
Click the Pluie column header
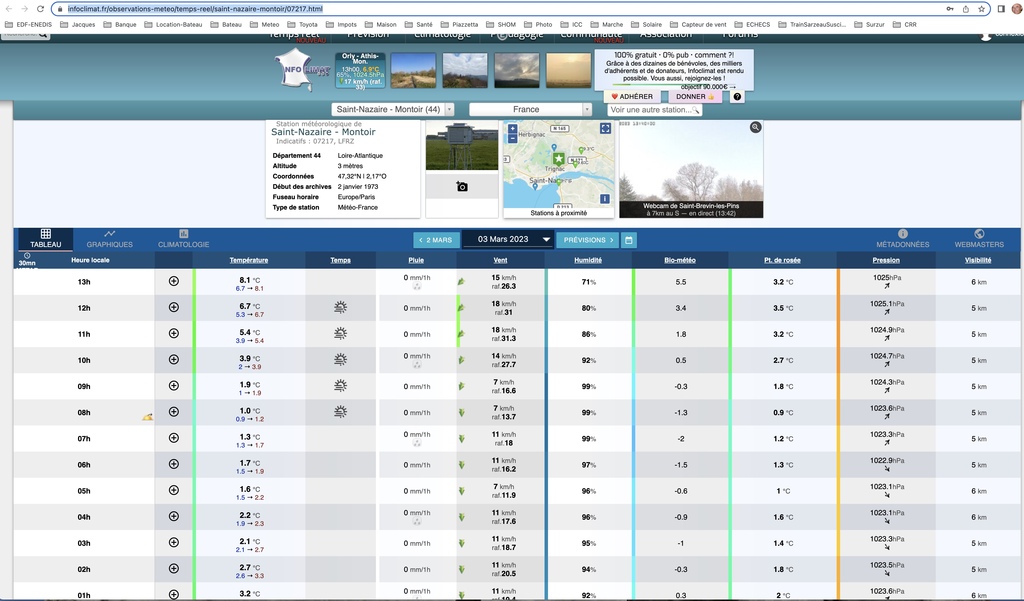click(x=416, y=260)
